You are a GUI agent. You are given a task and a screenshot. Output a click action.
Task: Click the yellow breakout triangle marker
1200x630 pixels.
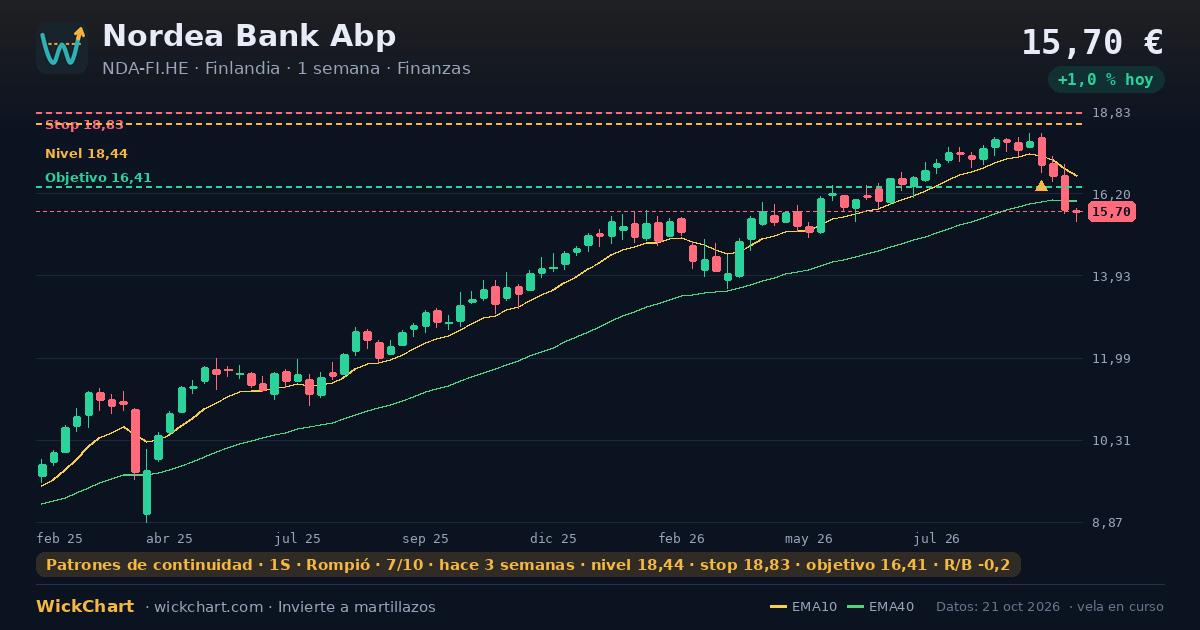(x=1041, y=186)
